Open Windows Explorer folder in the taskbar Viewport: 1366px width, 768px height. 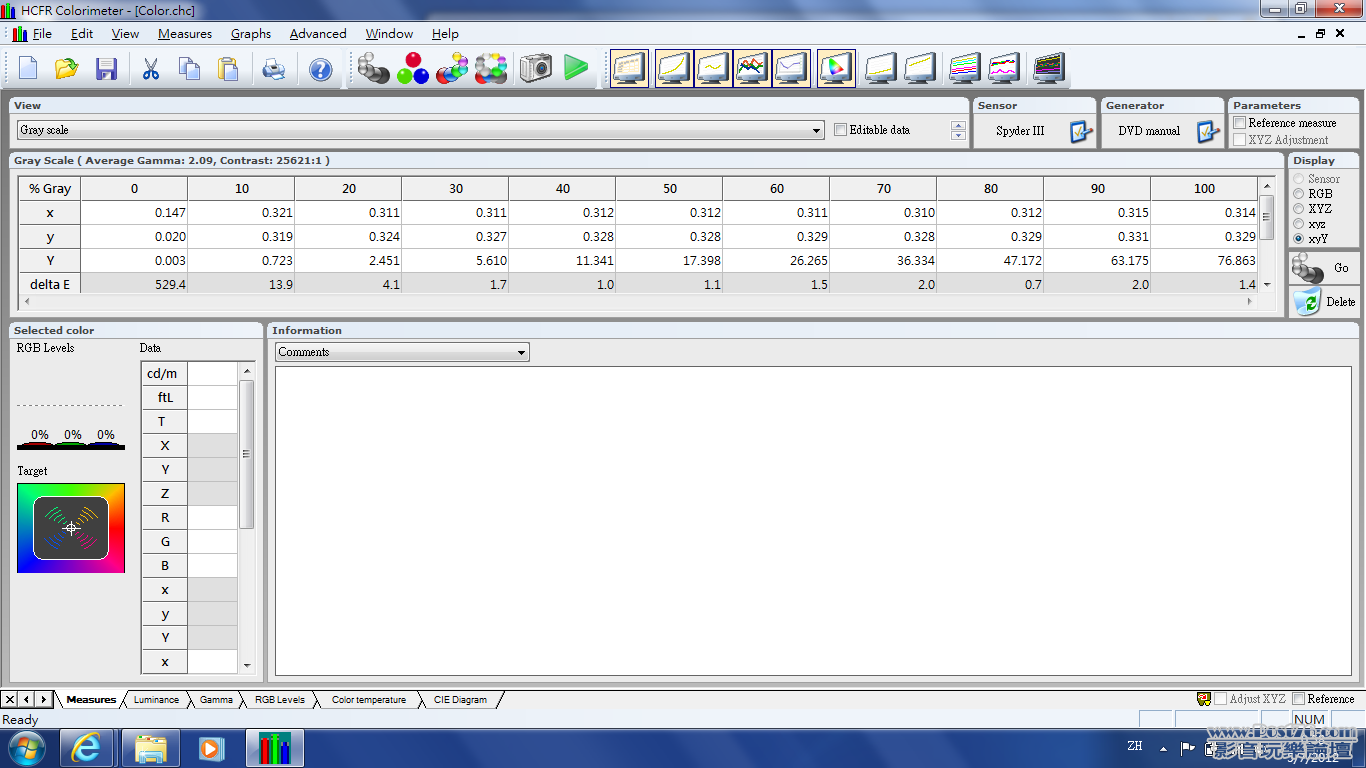[x=150, y=748]
